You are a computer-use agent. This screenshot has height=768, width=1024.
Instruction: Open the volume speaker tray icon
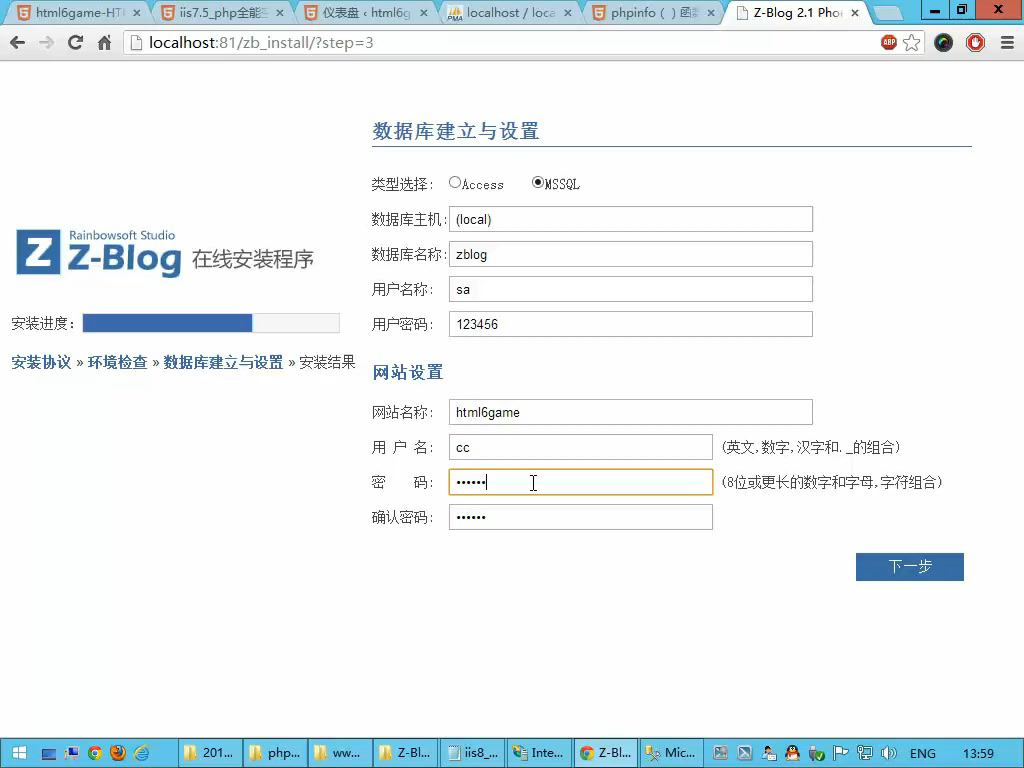pyautogui.click(x=888, y=753)
